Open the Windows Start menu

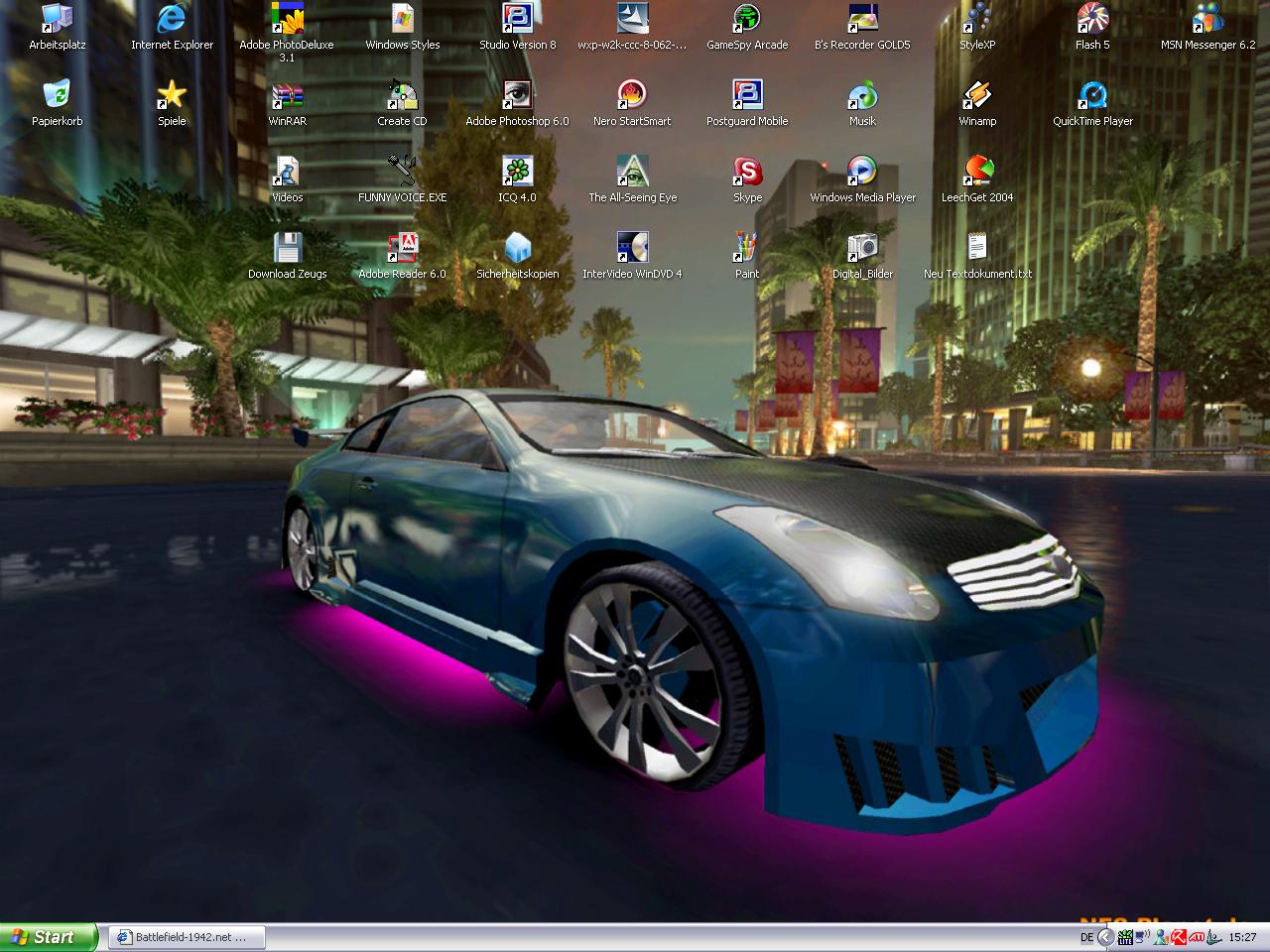(x=49, y=937)
